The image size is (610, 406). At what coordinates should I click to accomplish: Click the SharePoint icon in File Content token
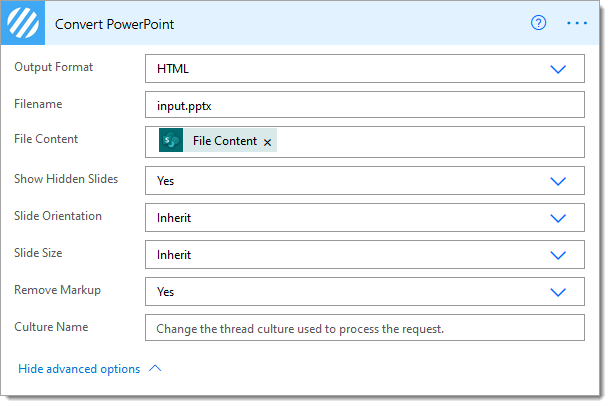[x=171, y=140]
